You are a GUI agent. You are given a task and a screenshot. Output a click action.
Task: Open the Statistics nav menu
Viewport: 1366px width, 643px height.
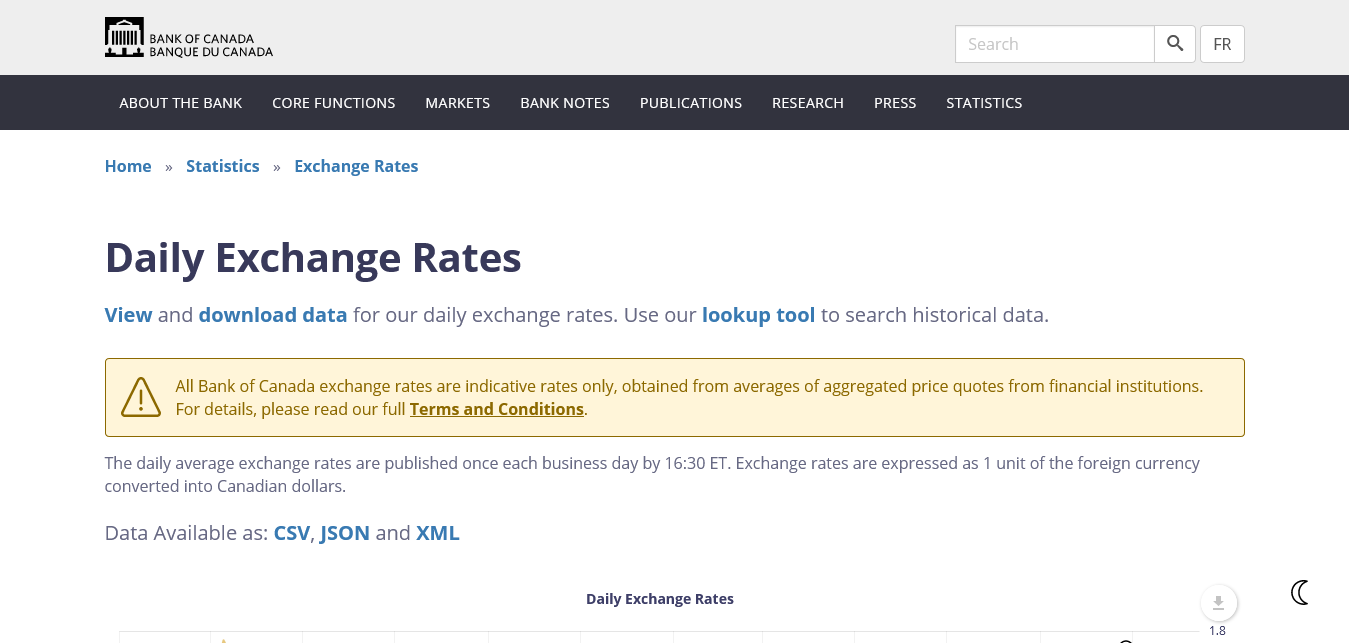(x=983, y=103)
